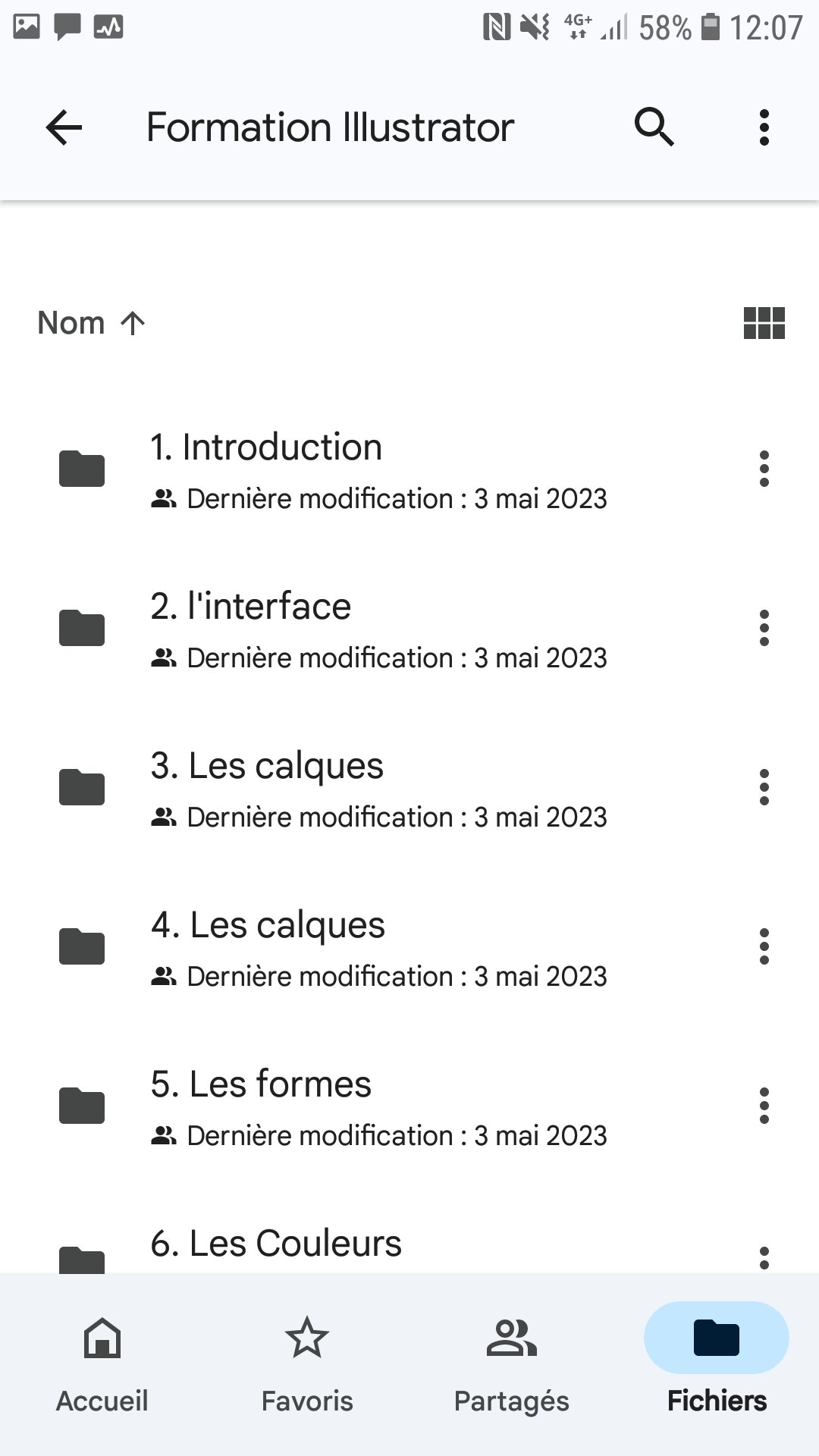Open the 2. l'interface folder

point(250,607)
